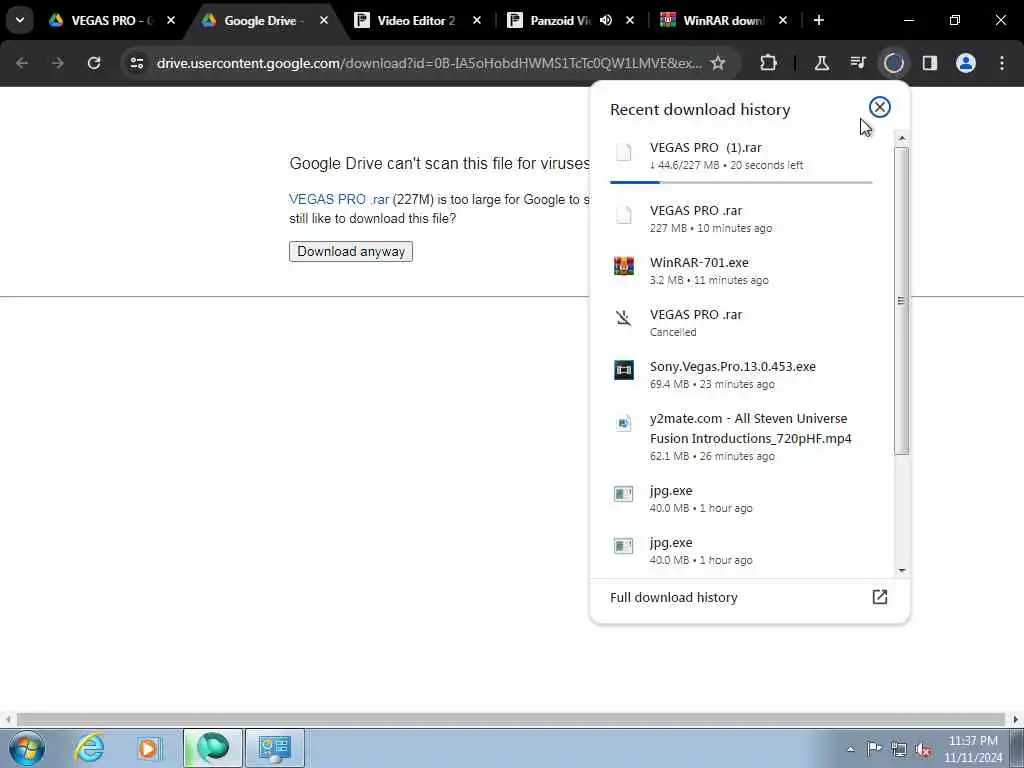Click the WinRAR-701.exe file icon
Screen dimensions: 1024x768
click(624, 266)
